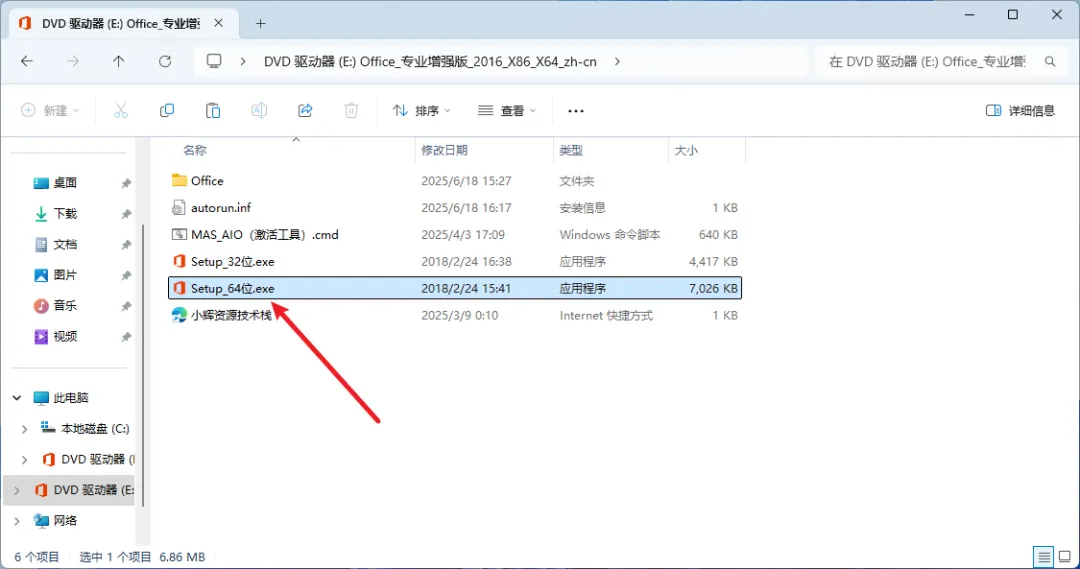Image resolution: width=1080 pixels, height=569 pixels.
Task: Open 下载 in the sidebar
Action: click(x=65, y=214)
